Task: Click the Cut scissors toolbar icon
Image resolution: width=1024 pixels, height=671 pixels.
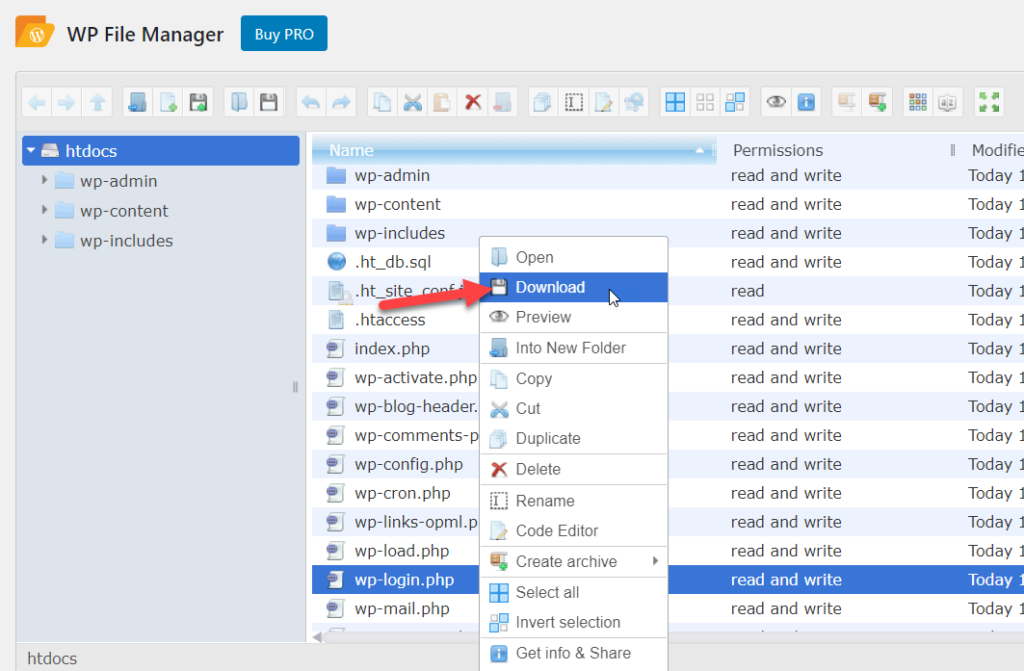Action: 413,103
